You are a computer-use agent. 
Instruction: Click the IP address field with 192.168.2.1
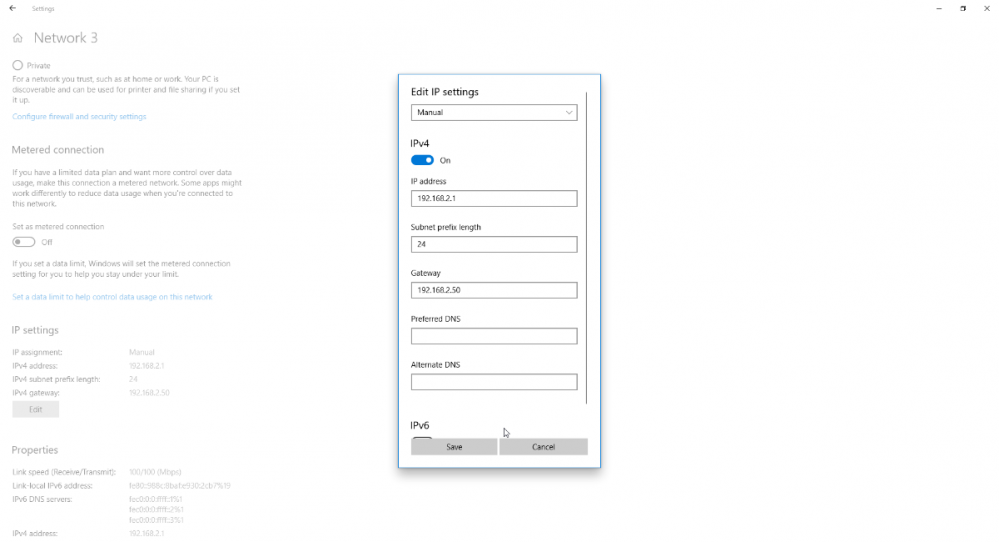494,198
